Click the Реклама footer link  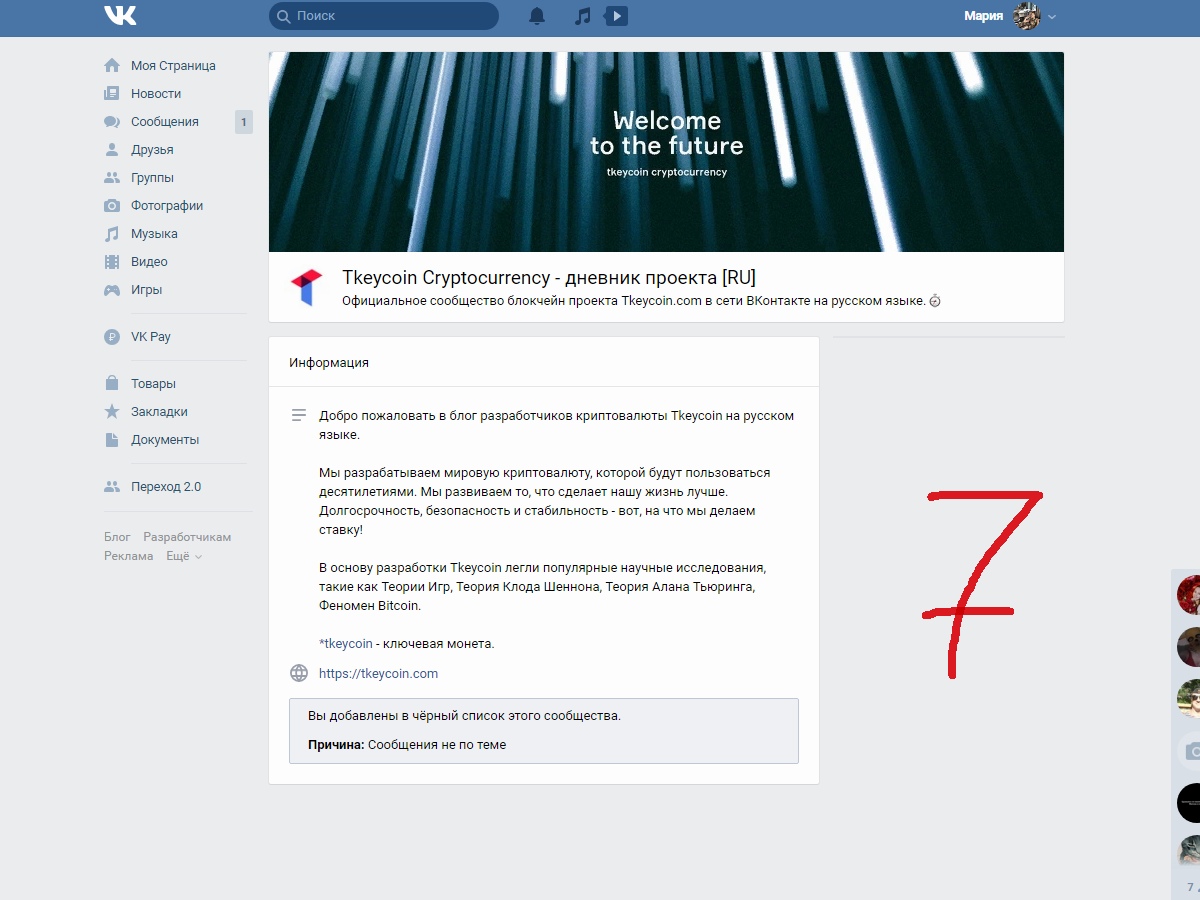coord(129,556)
